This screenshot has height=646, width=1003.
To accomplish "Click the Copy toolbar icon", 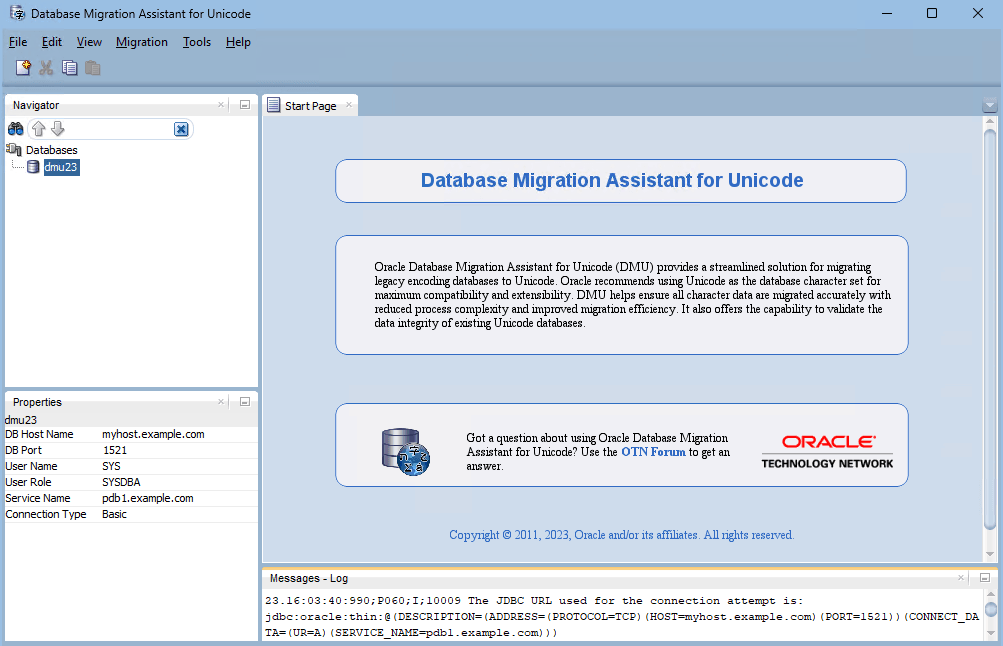I will point(70,68).
